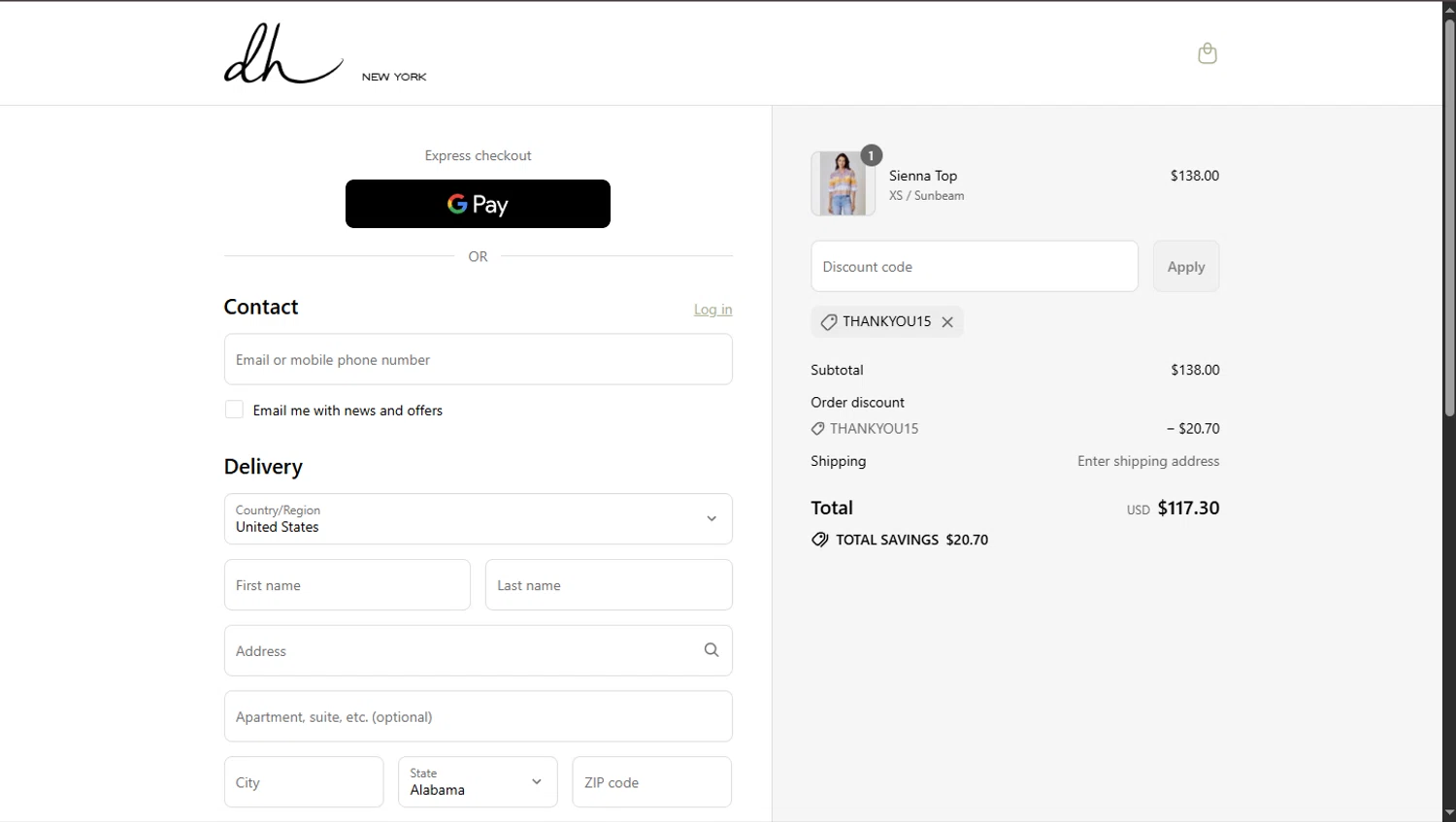Click the Subtotal label
The width and height of the screenshot is (1456, 822).
837,371
